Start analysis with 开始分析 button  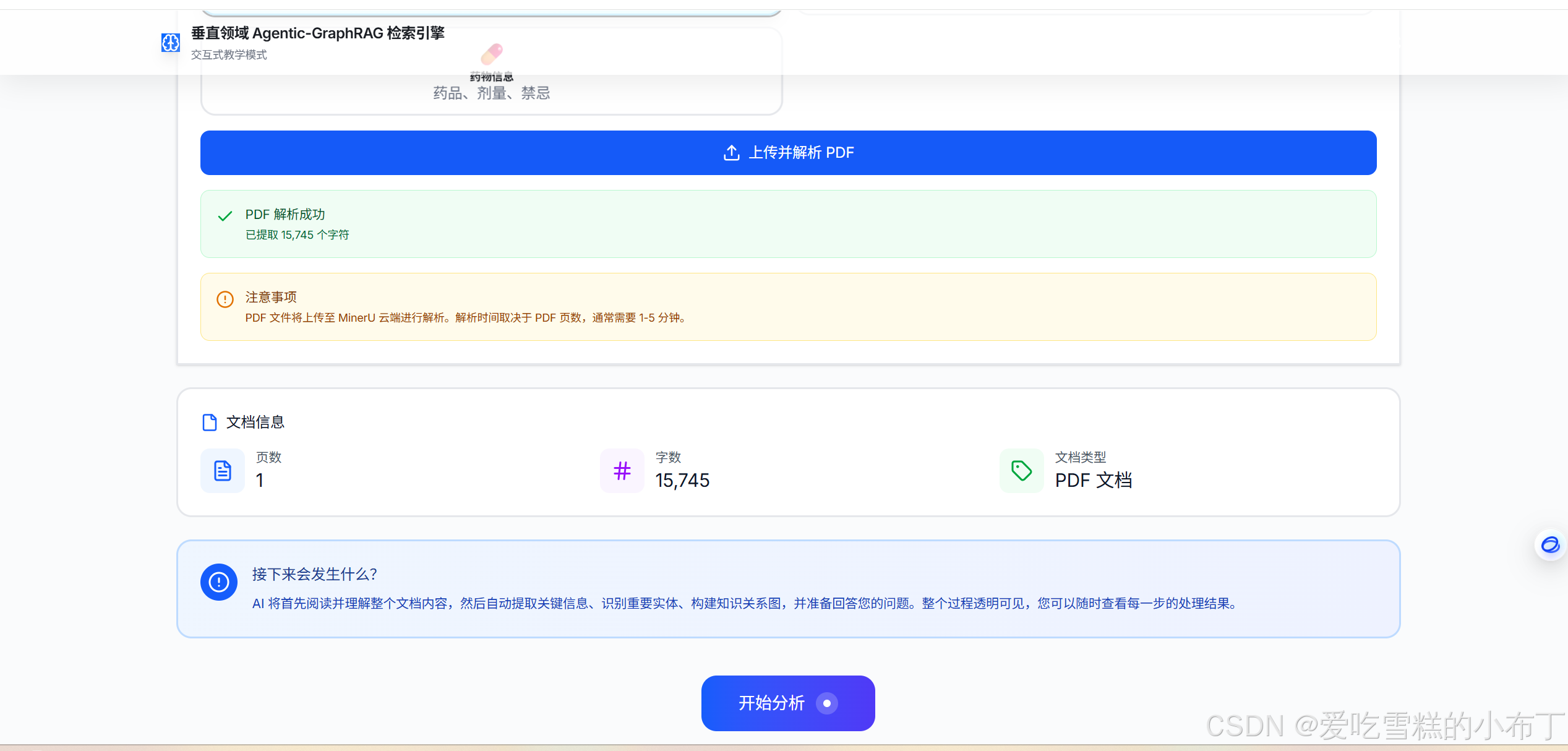click(x=788, y=703)
